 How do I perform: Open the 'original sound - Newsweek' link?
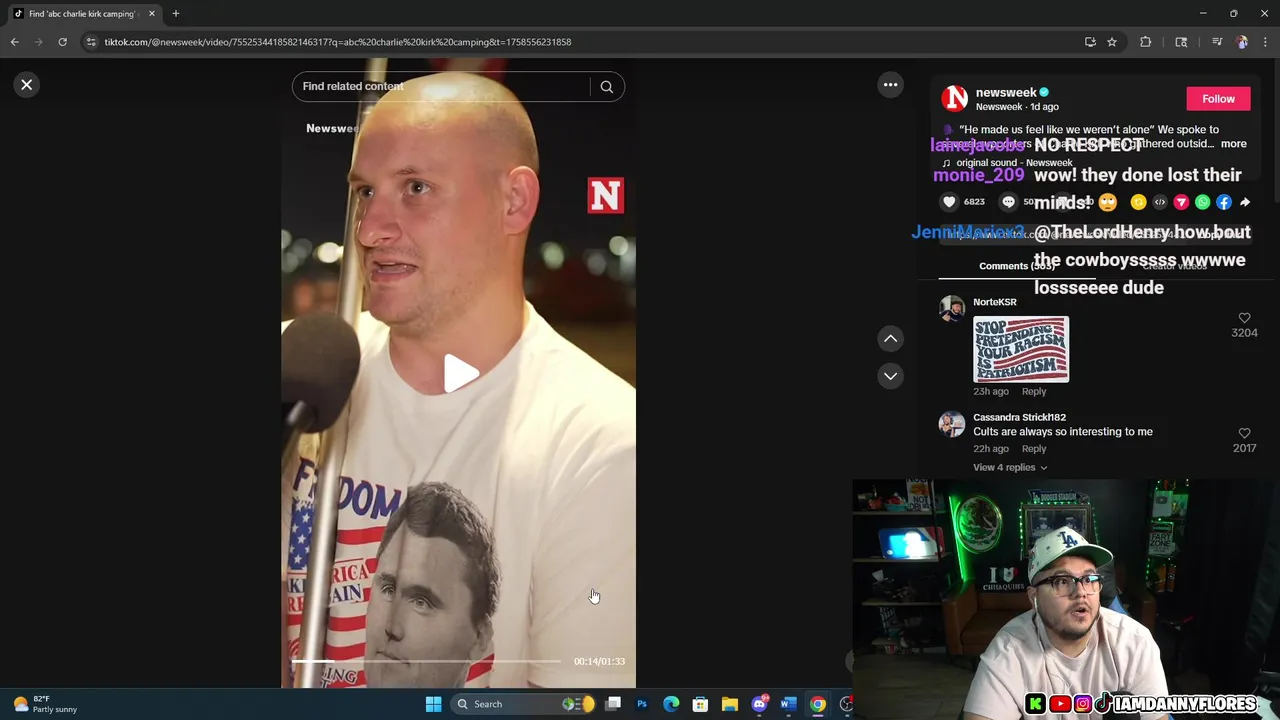[x=1014, y=163]
